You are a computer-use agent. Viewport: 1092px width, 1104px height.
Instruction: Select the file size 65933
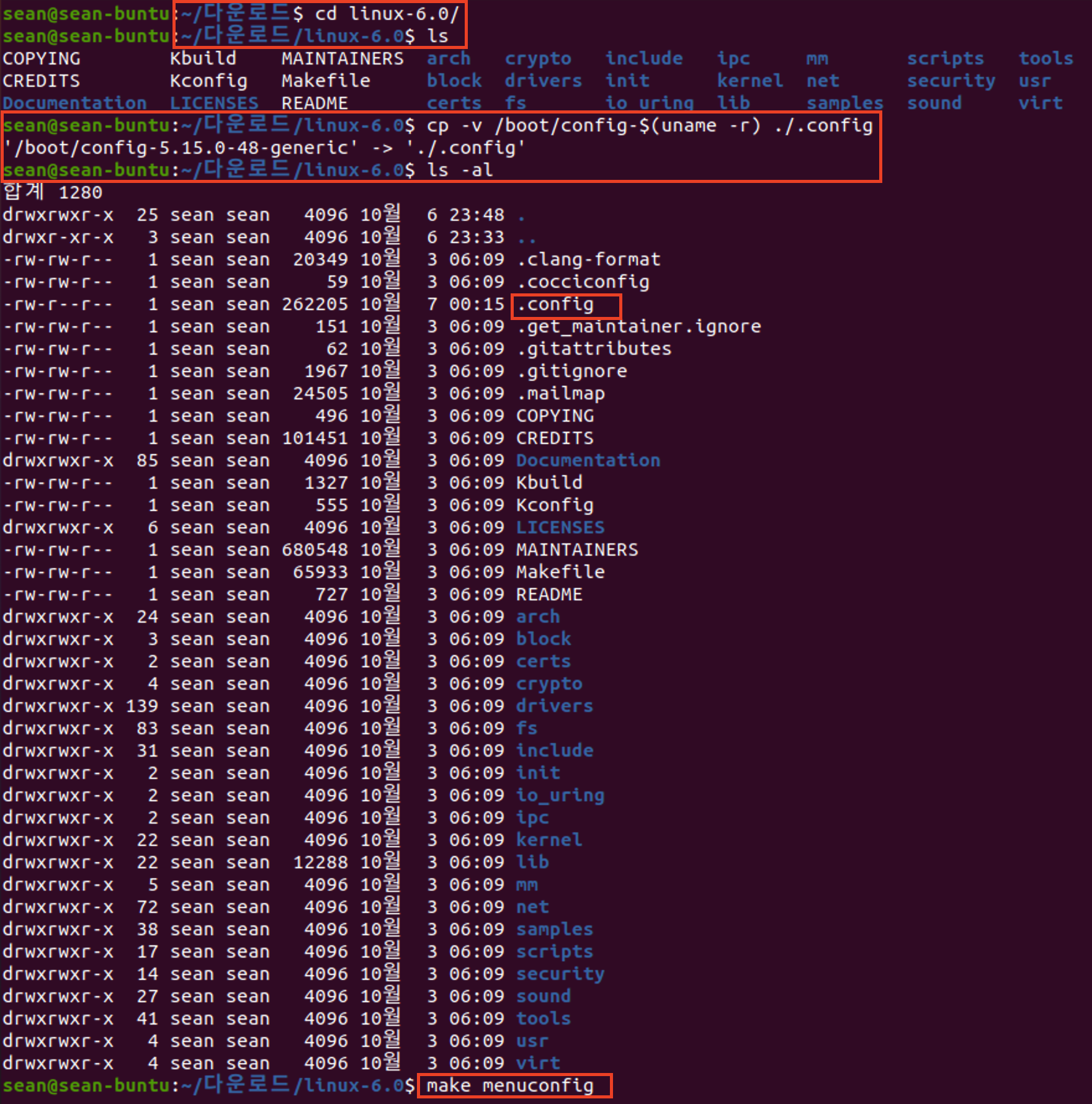click(320, 572)
